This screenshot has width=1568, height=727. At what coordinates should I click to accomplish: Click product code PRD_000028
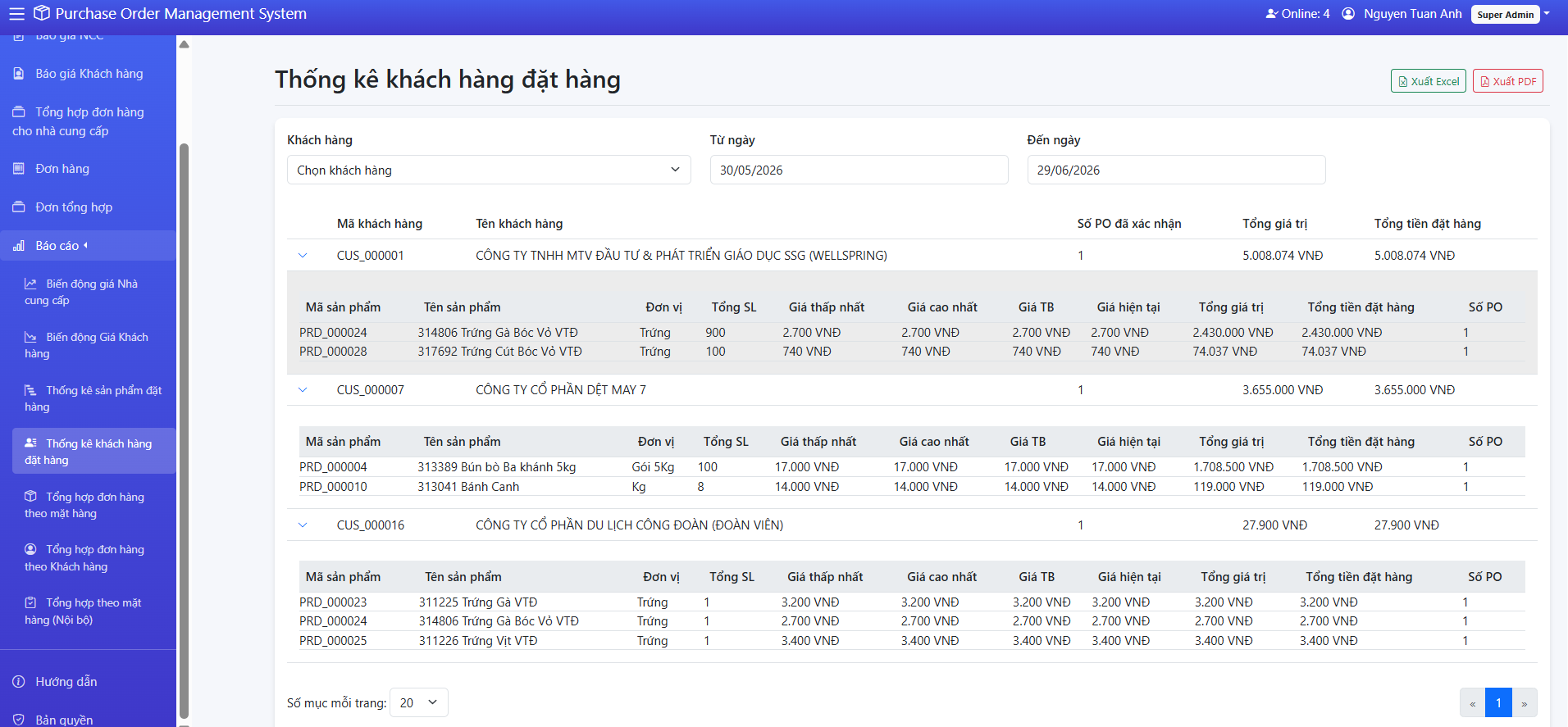(333, 352)
